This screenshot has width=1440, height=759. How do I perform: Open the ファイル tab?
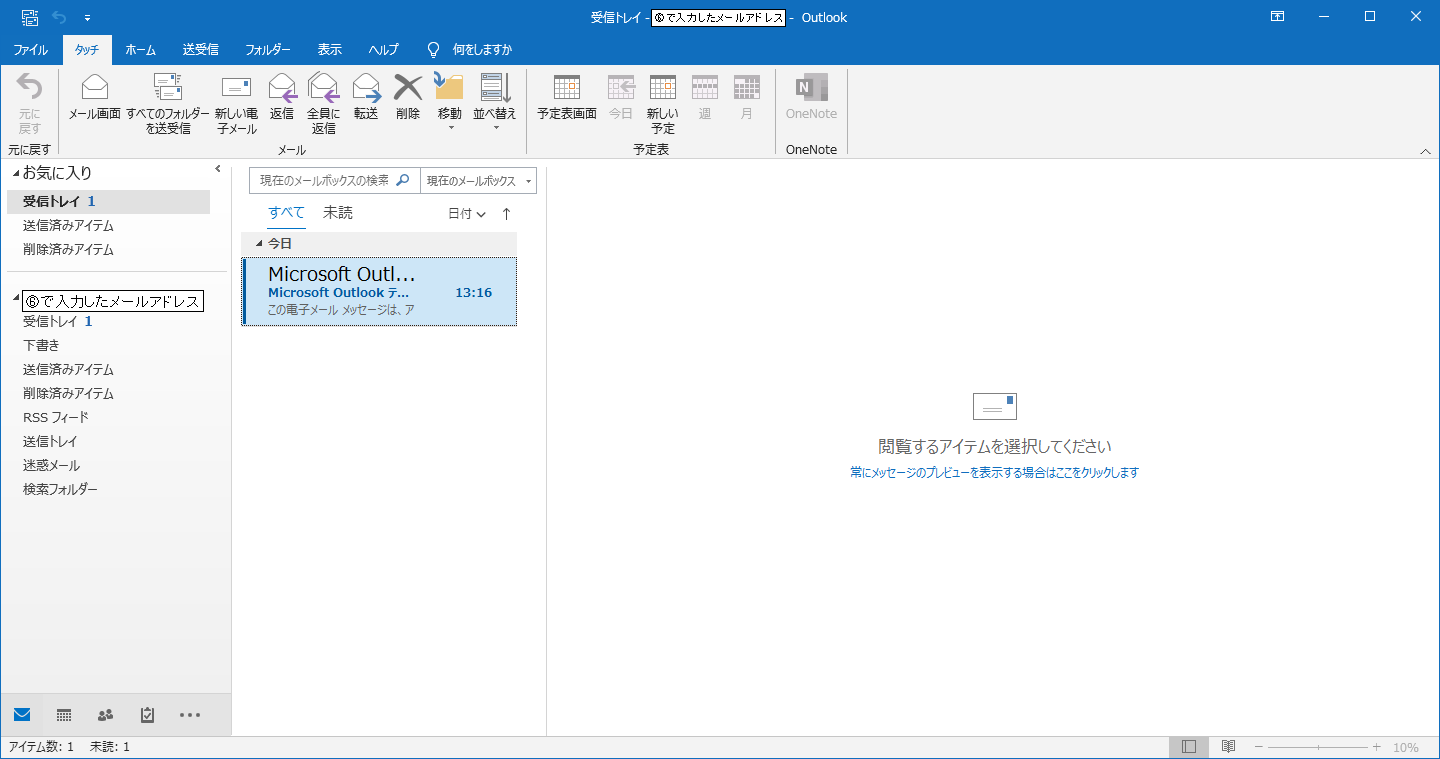point(30,50)
